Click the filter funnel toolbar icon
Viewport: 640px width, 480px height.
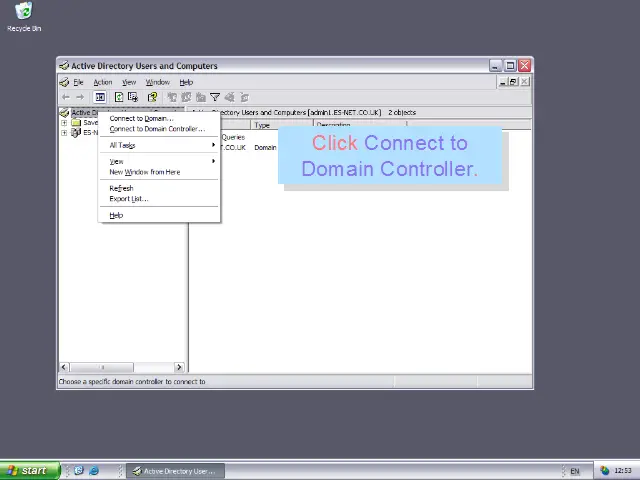(x=214, y=97)
